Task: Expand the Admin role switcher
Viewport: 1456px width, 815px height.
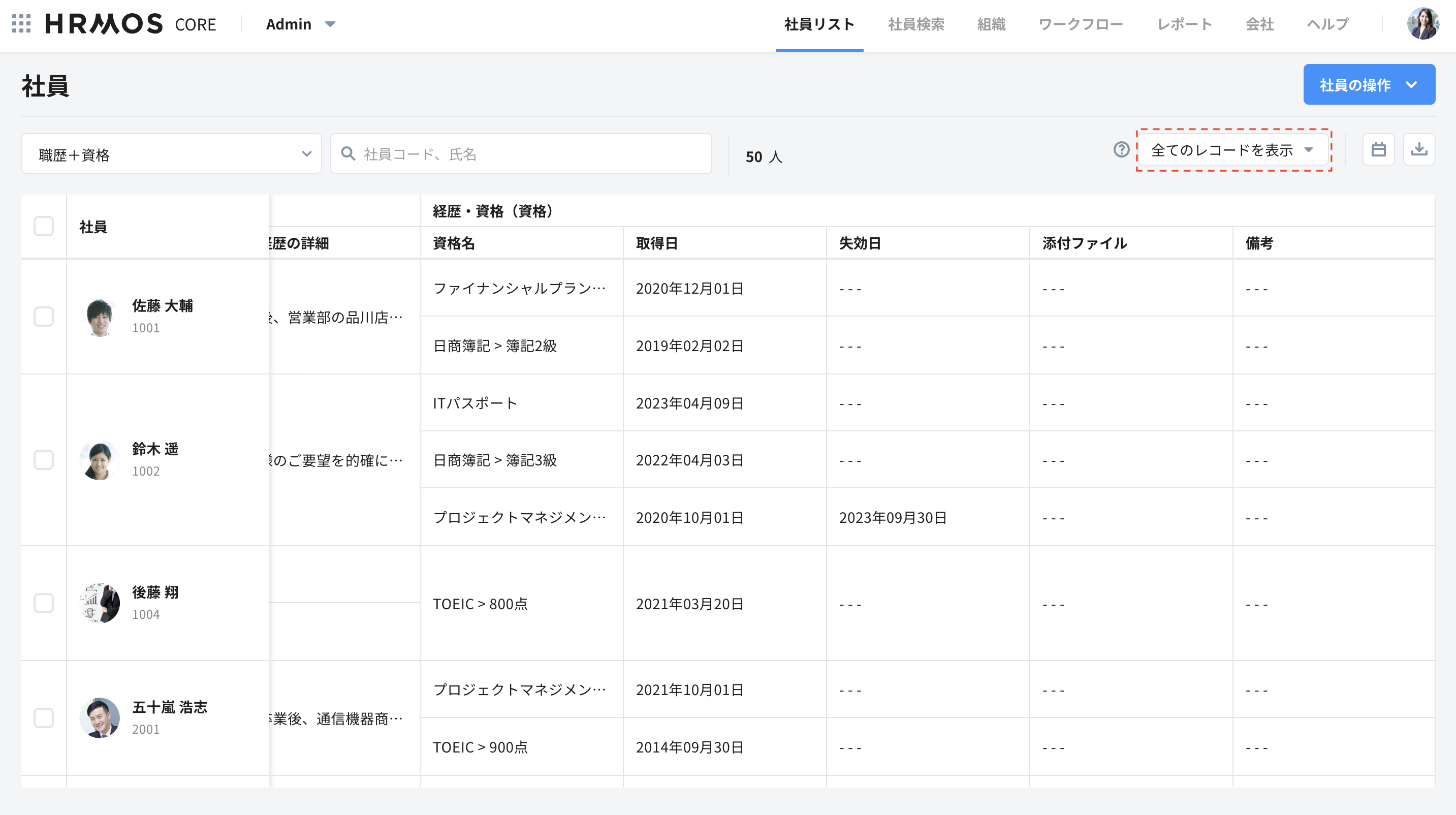Action: pos(300,24)
